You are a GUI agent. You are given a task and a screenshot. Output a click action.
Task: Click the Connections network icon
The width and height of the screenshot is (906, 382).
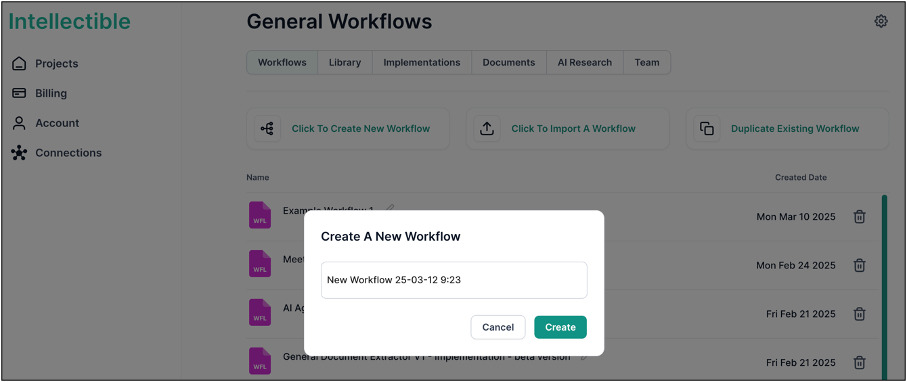(19, 153)
